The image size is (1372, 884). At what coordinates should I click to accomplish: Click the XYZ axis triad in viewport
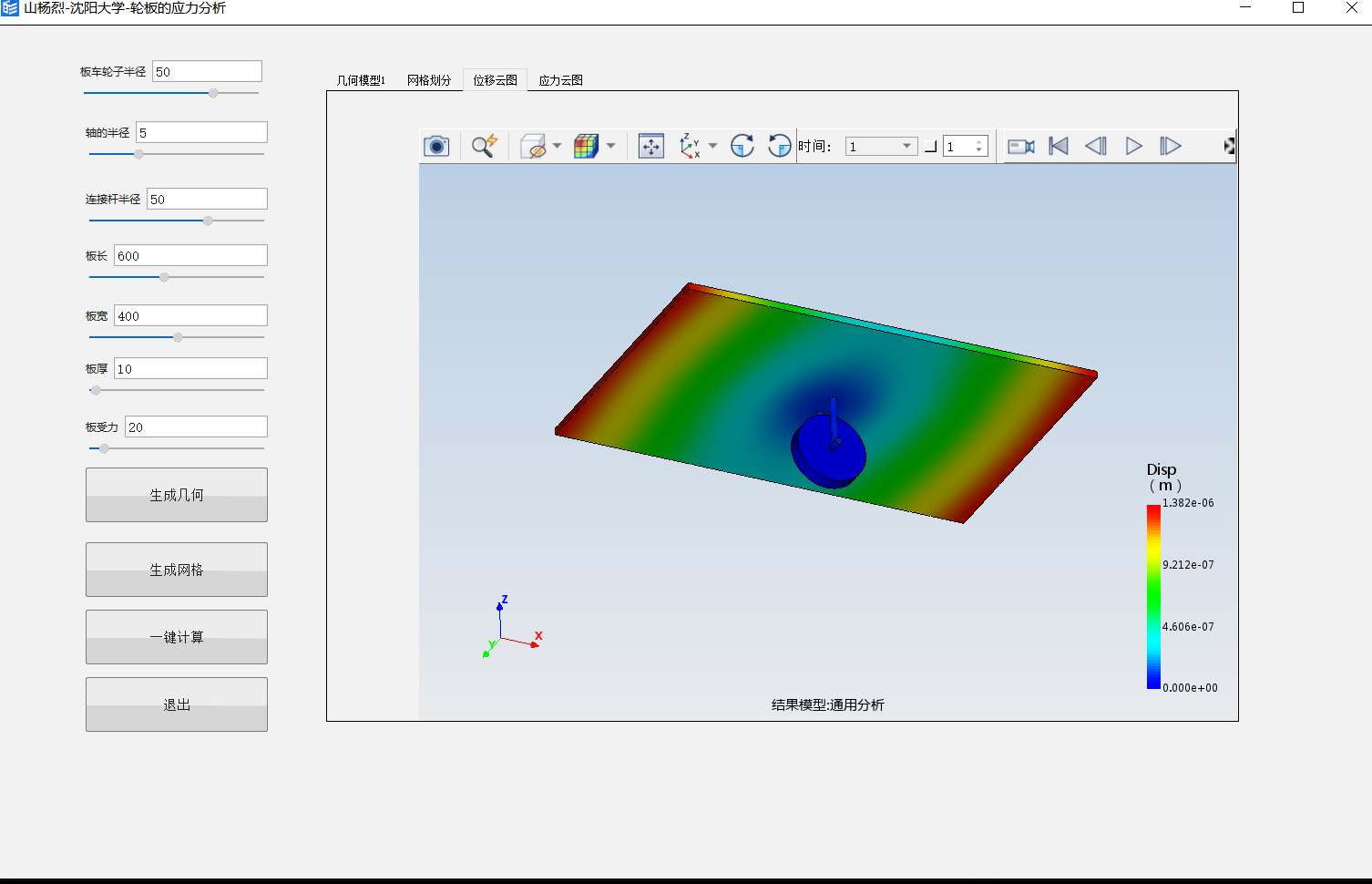[510, 628]
